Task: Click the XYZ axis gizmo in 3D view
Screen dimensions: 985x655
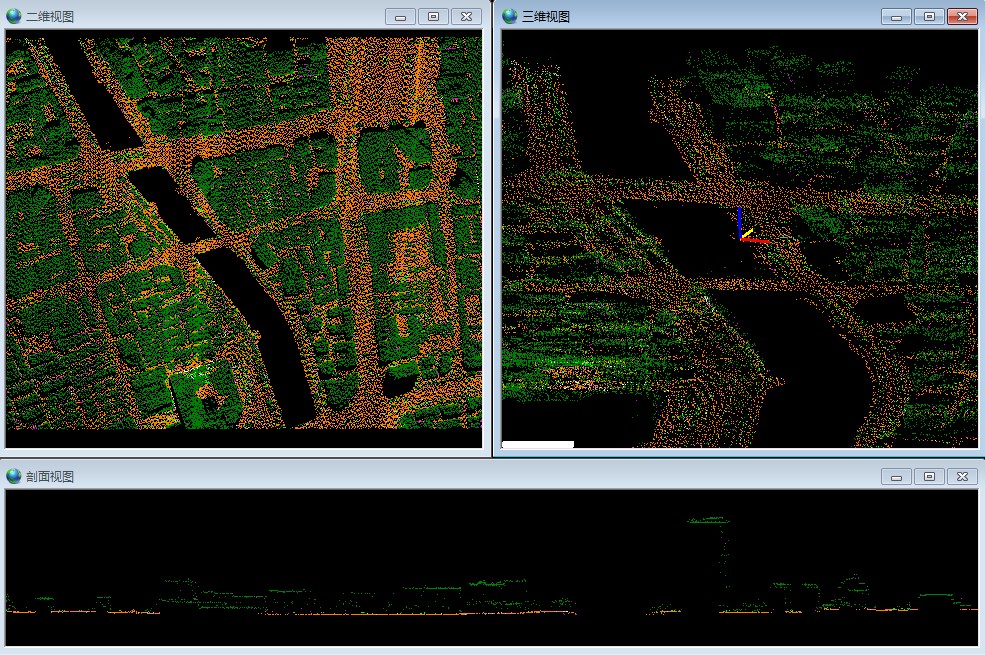Action: click(x=752, y=225)
